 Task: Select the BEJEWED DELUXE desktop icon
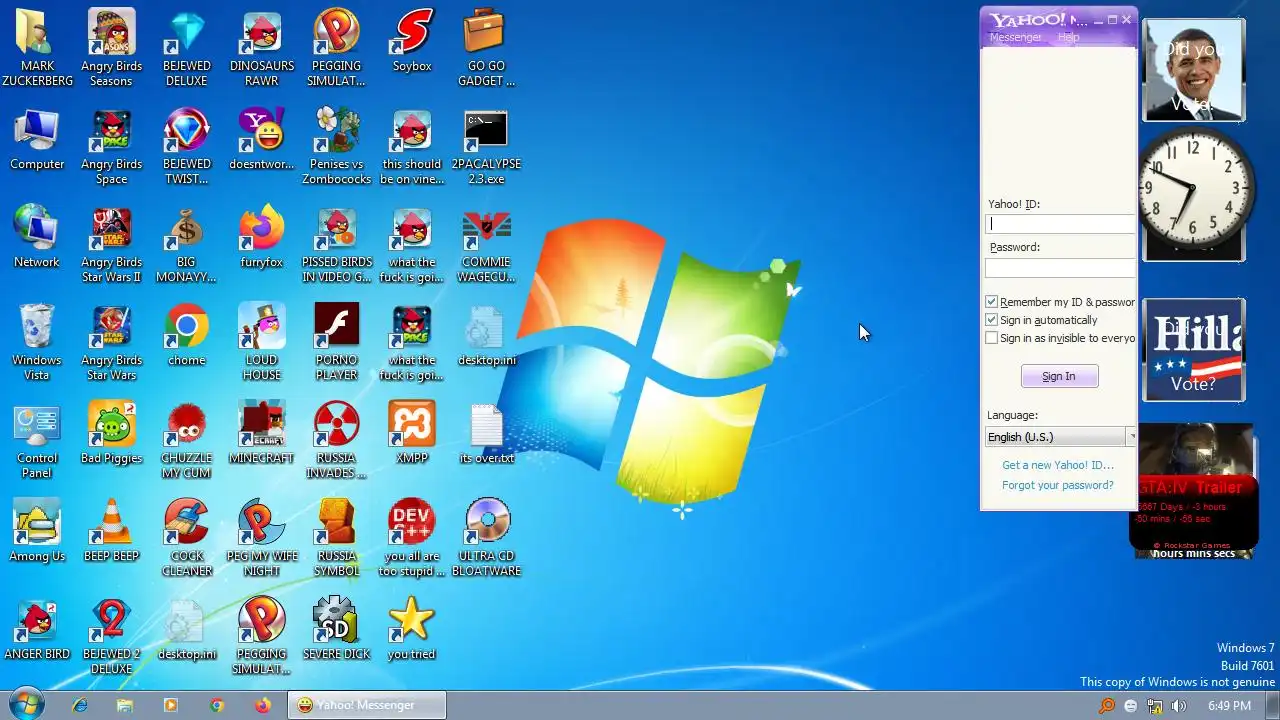(187, 48)
